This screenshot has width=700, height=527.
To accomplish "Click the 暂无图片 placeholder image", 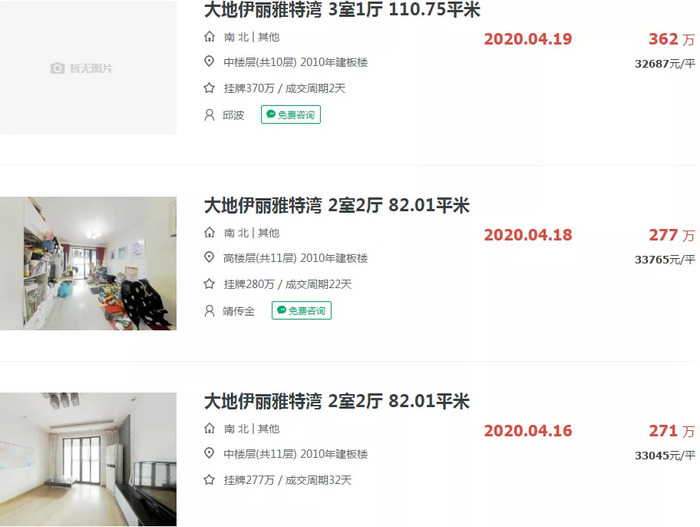I will point(88,67).
